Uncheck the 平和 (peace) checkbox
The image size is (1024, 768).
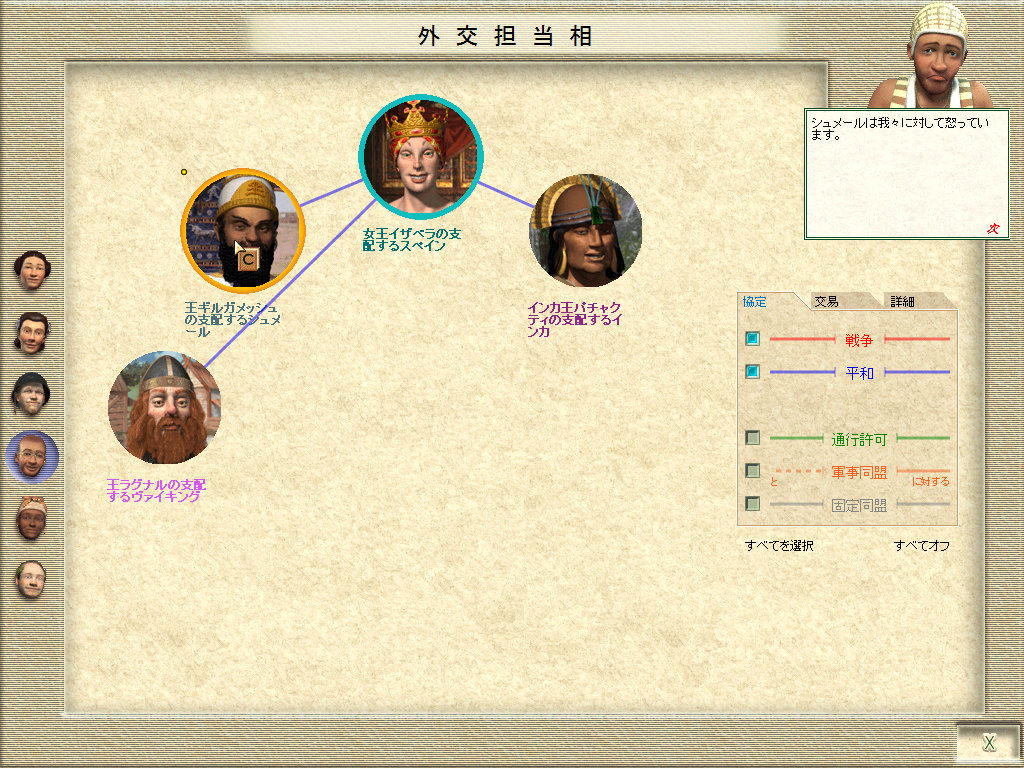click(753, 372)
